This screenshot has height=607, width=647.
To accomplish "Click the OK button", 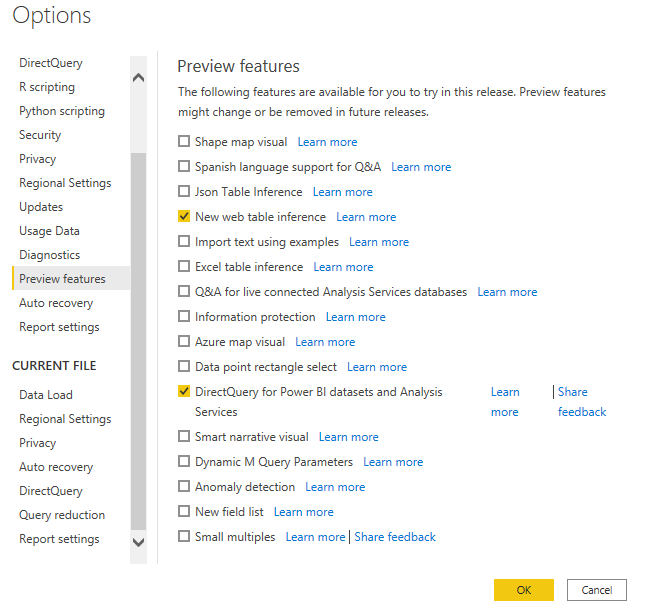I will (523, 590).
